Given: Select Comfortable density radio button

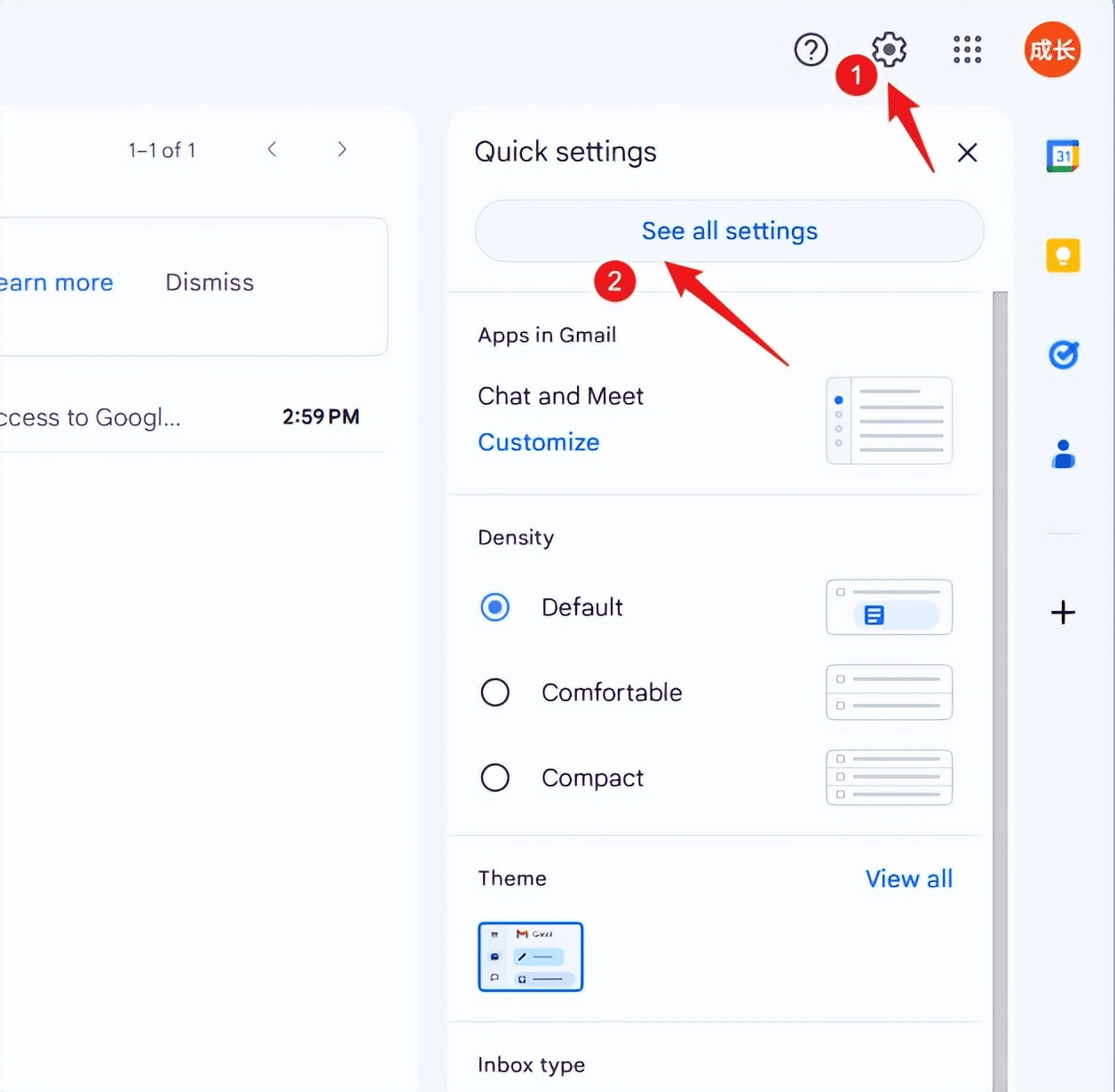Looking at the screenshot, I should [x=494, y=692].
